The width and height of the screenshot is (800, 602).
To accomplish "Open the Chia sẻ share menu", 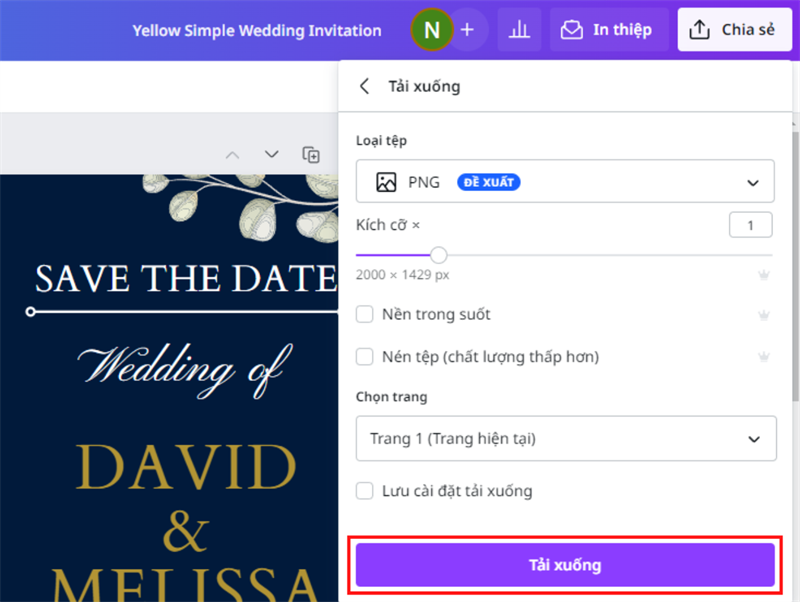I will tap(734, 30).
